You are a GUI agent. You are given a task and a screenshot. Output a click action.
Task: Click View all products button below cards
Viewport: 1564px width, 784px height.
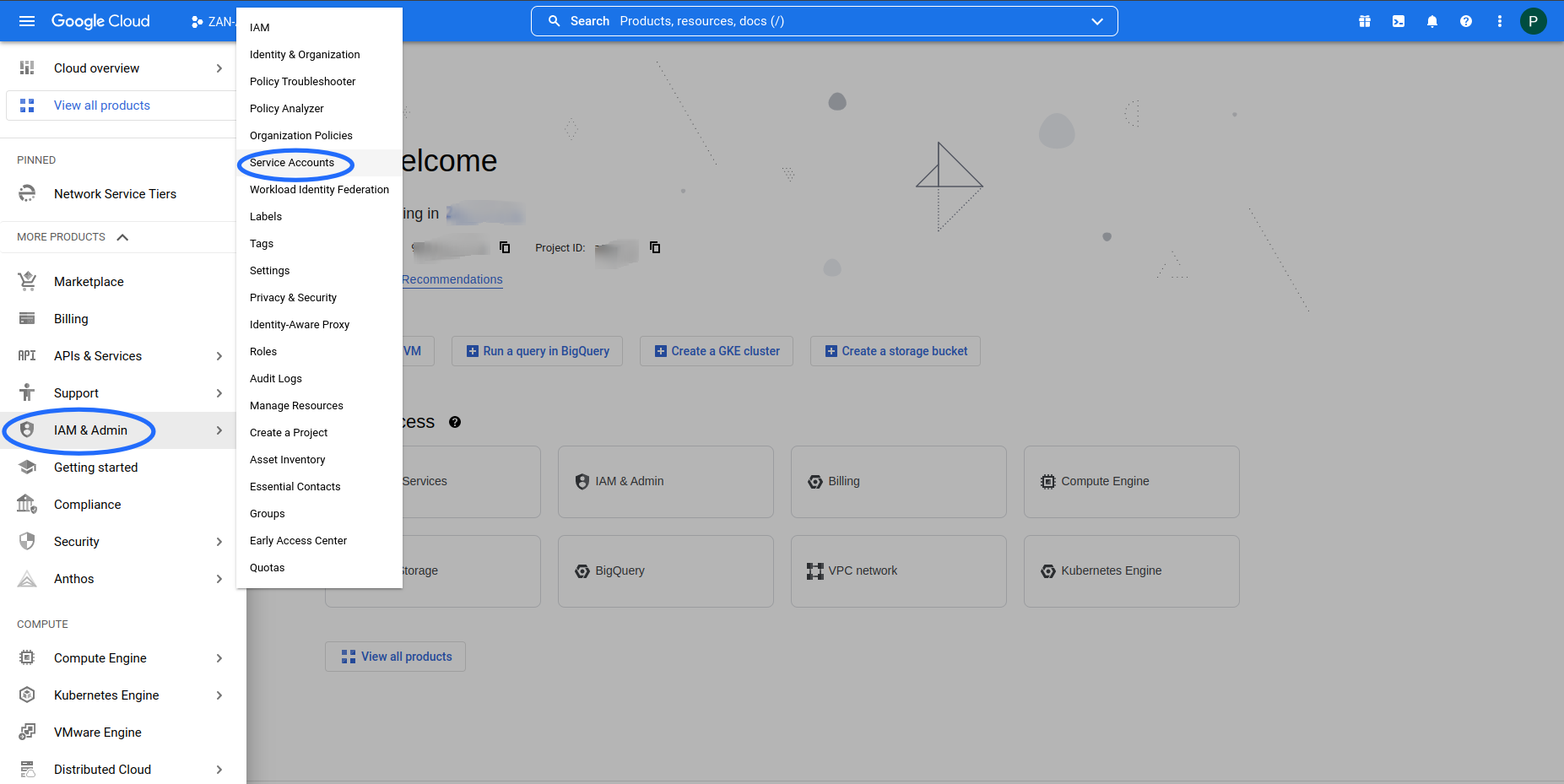395,657
